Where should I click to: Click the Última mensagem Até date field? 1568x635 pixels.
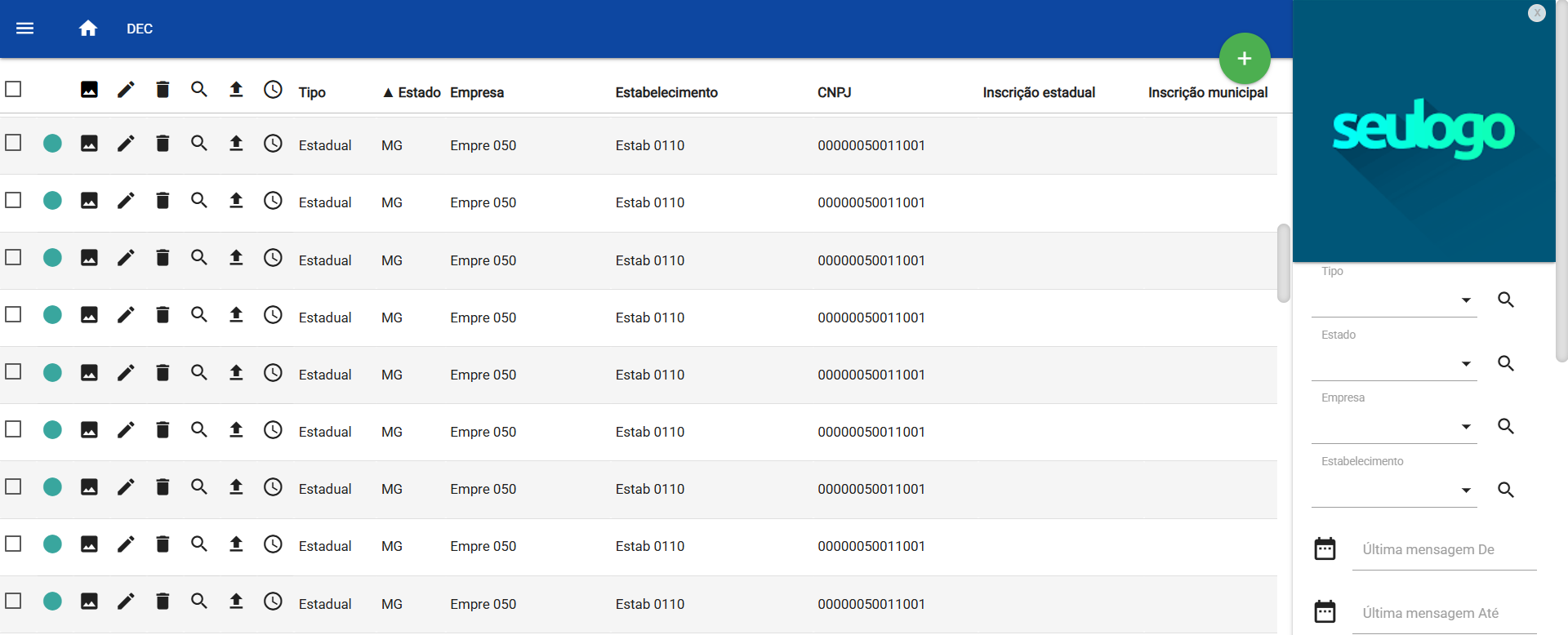(1445, 613)
